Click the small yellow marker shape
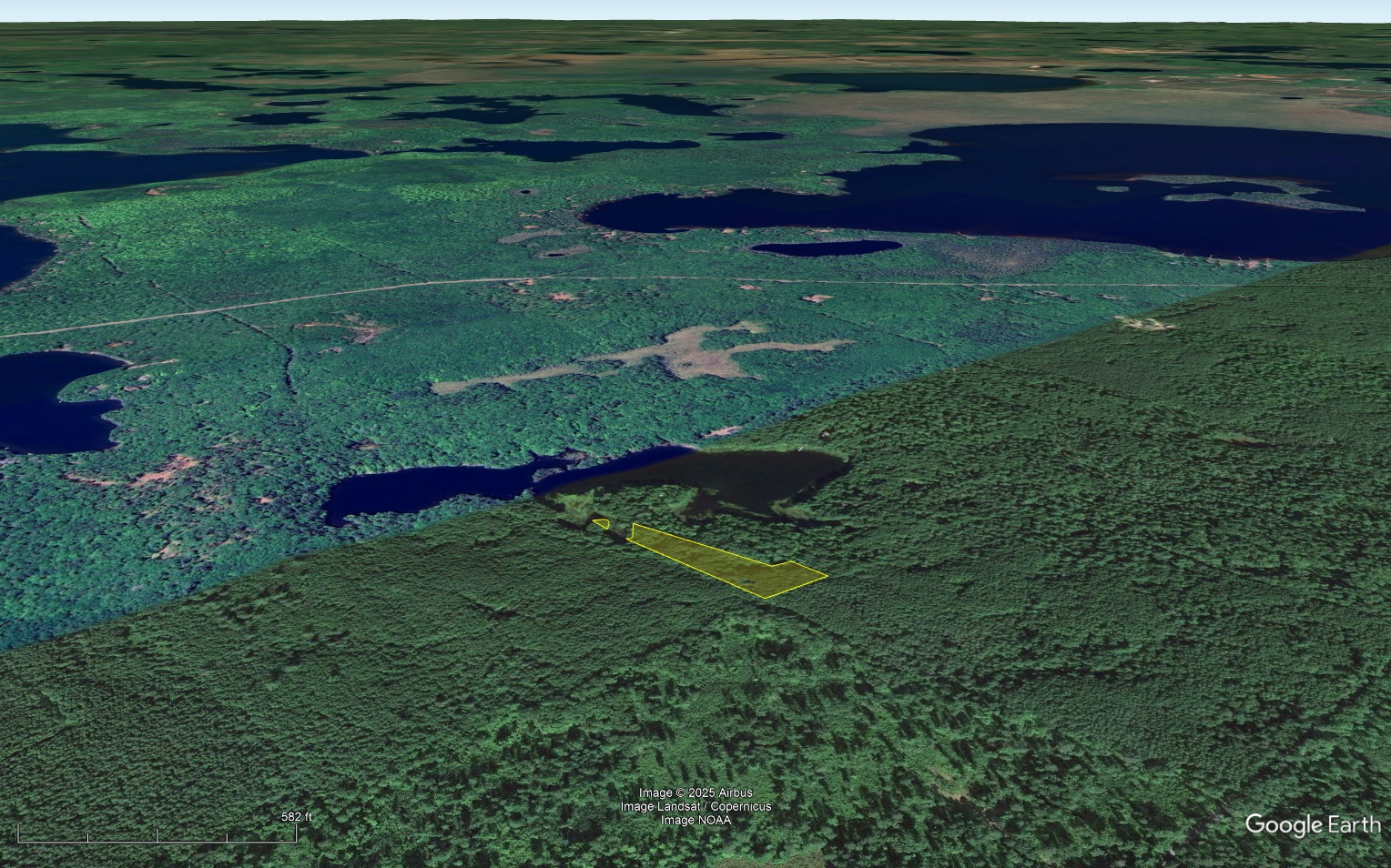Viewport: 1391px width, 868px height. 600,523
